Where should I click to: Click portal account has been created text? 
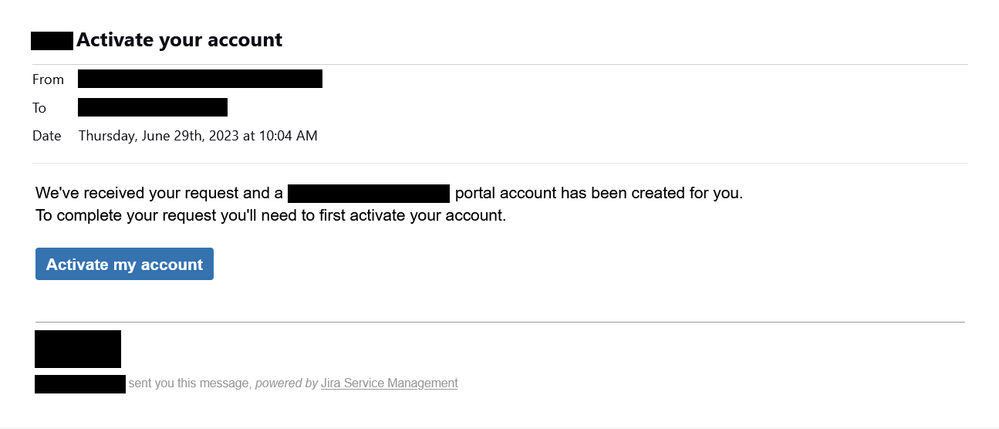599,193
